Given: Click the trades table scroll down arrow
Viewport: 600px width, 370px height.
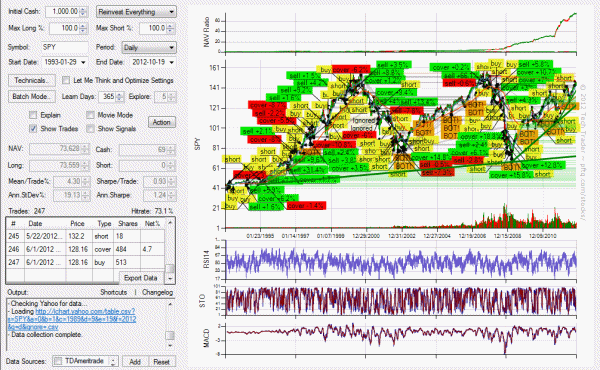Looking at the screenshot, I should click(170, 278).
